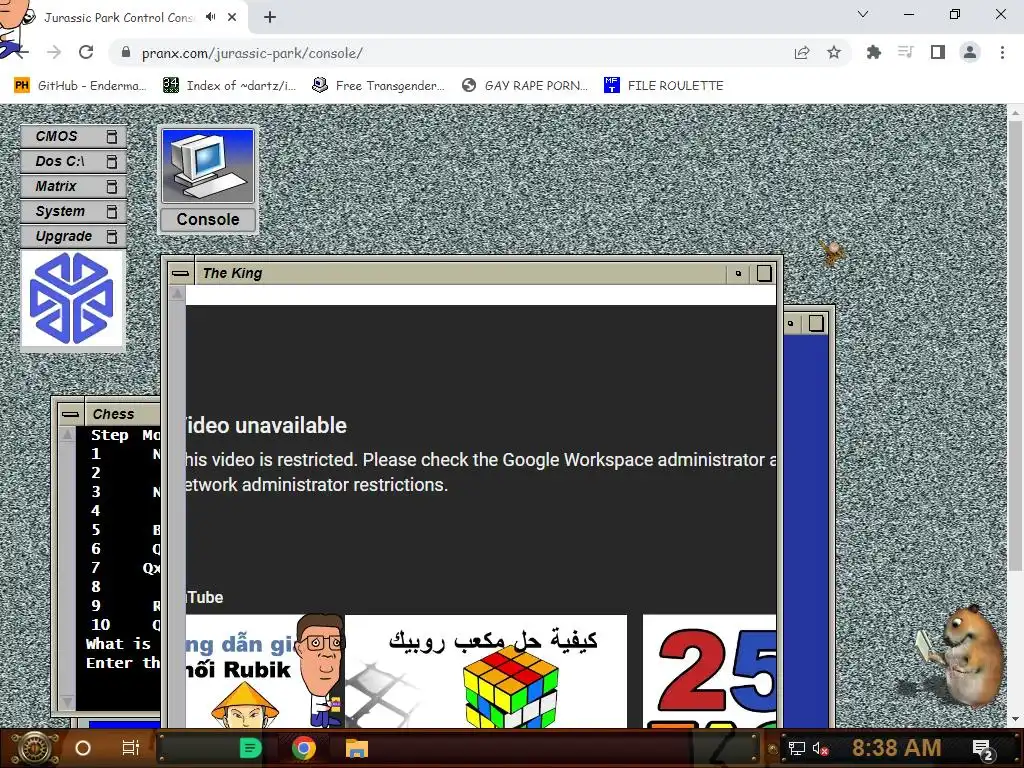
Task: Share this page icon
Action: point(802,53)
